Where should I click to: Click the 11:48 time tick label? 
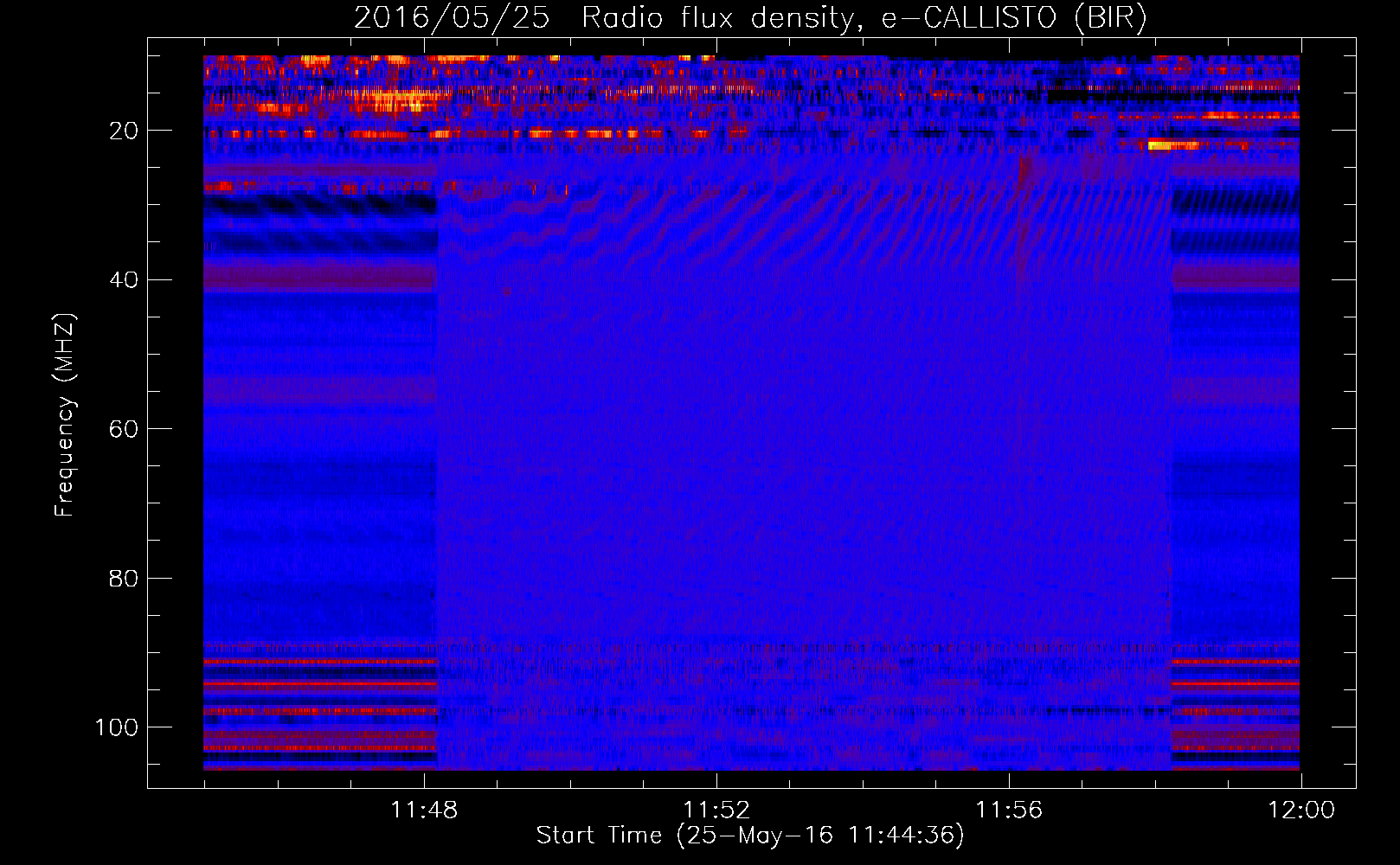[x=424, y=811]
